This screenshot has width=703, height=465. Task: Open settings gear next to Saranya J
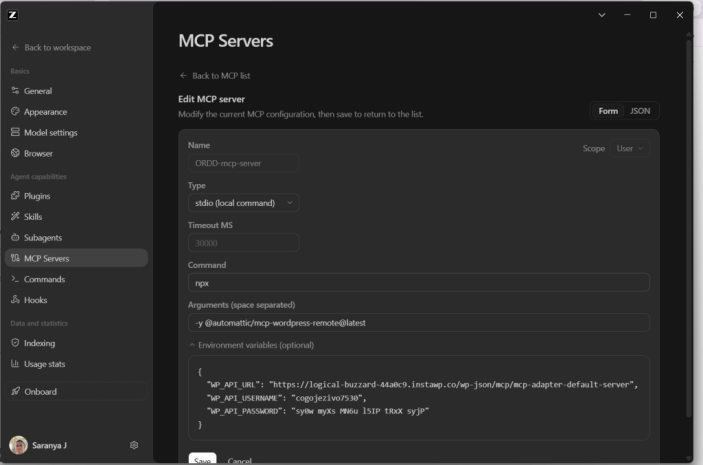point(134,445)
